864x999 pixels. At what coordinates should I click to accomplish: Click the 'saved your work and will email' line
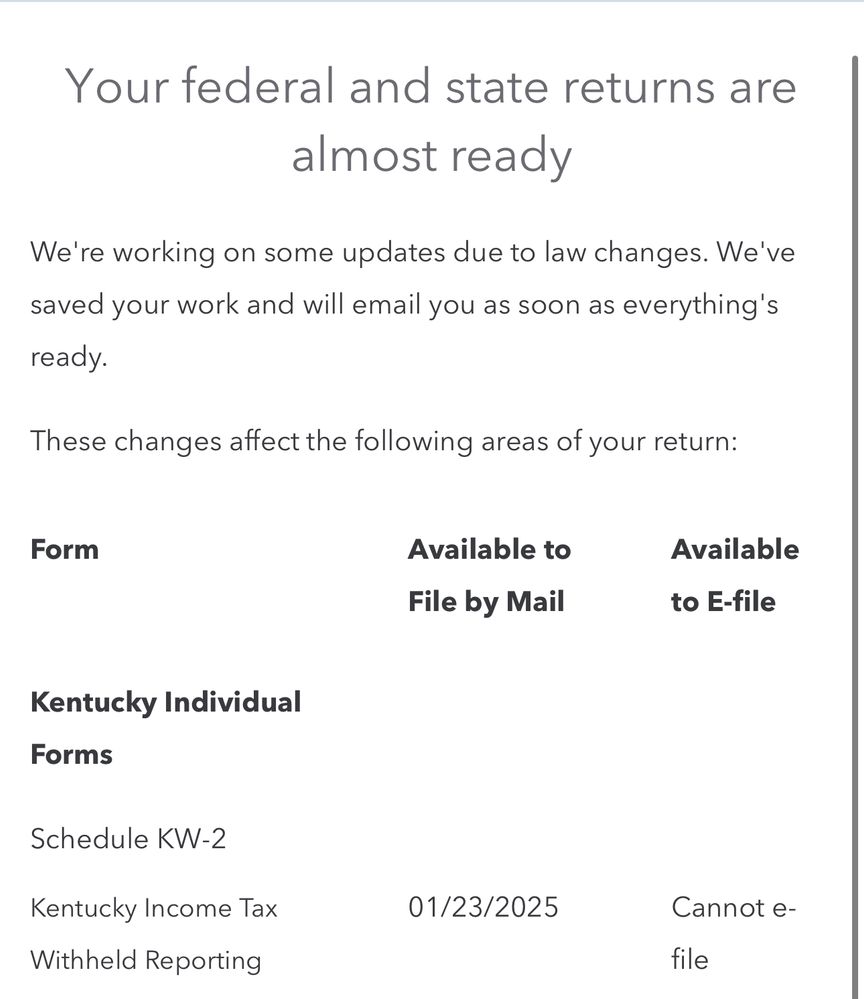click(404, 305)
